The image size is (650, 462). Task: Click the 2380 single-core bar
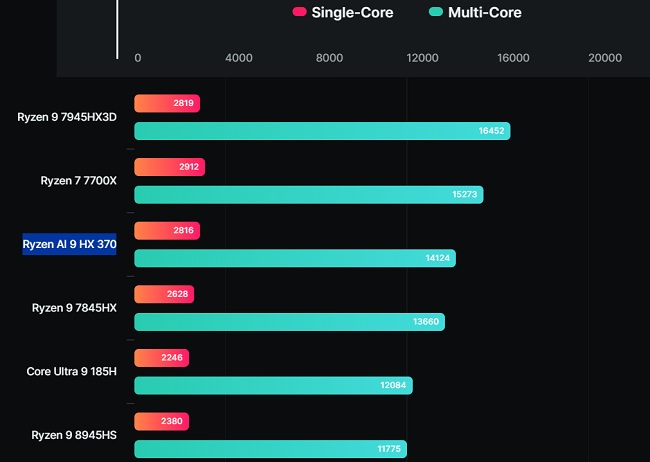161,422
